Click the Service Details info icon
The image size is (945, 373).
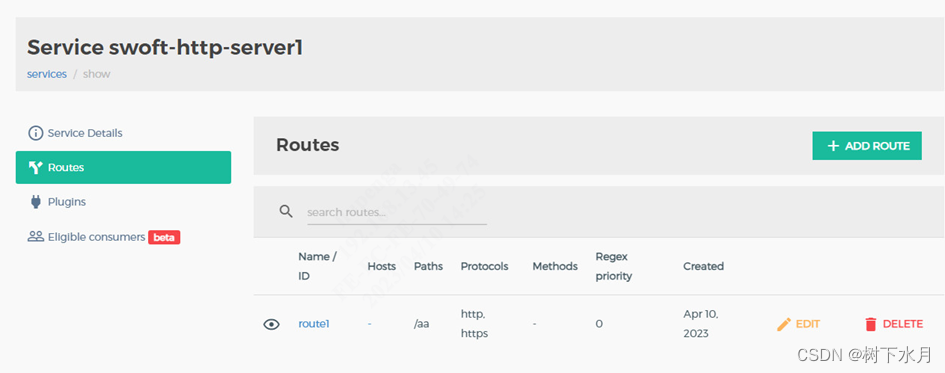pos(36,133)
